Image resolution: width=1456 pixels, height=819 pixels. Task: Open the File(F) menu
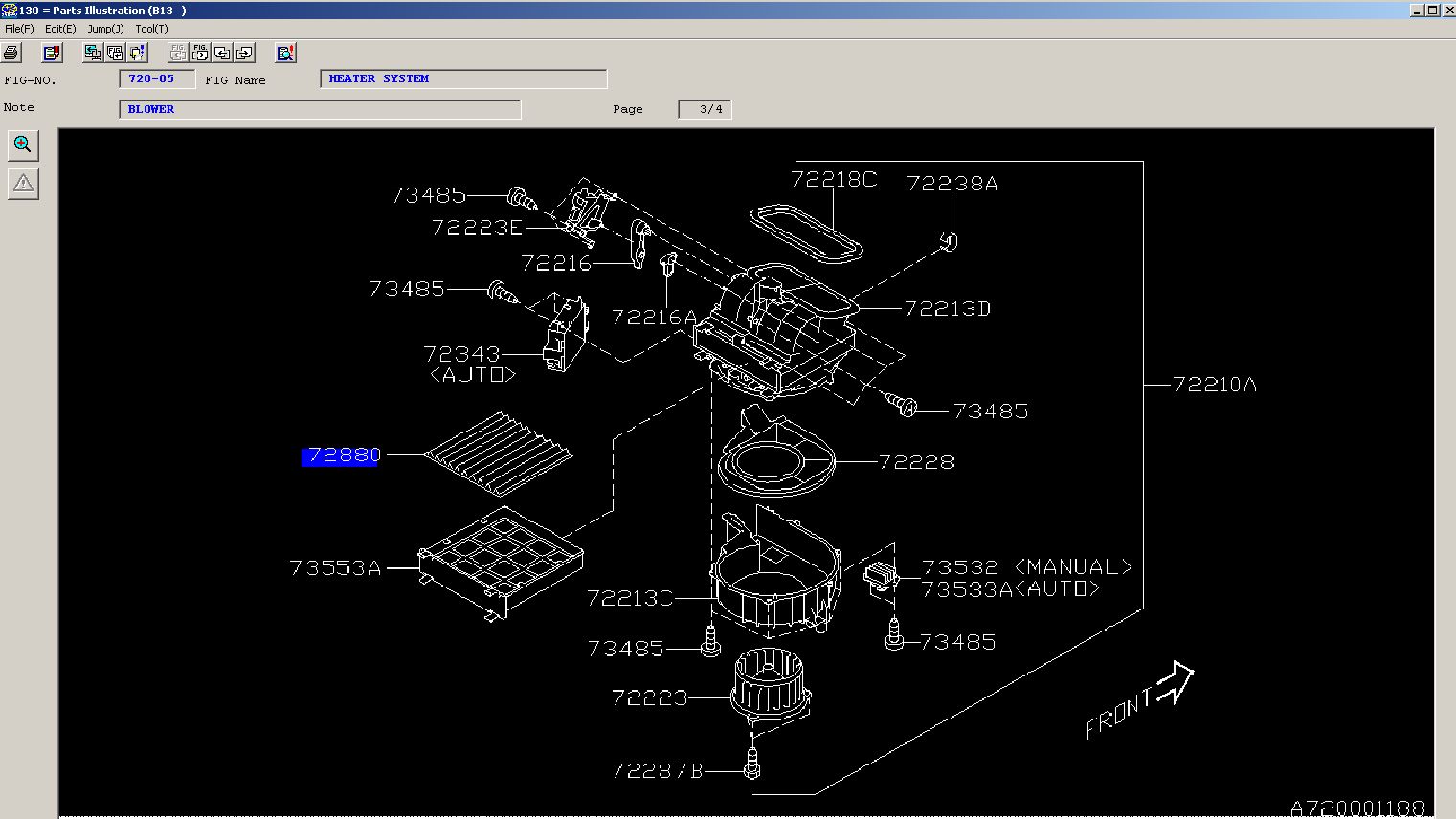[x=19, y=29]
